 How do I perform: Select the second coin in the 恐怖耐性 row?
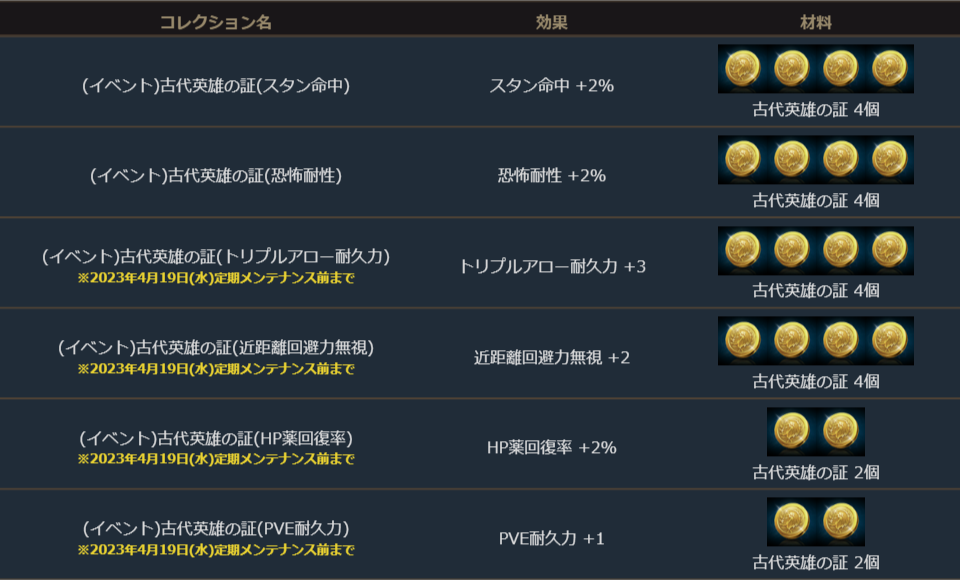click(x=791, y=160)
